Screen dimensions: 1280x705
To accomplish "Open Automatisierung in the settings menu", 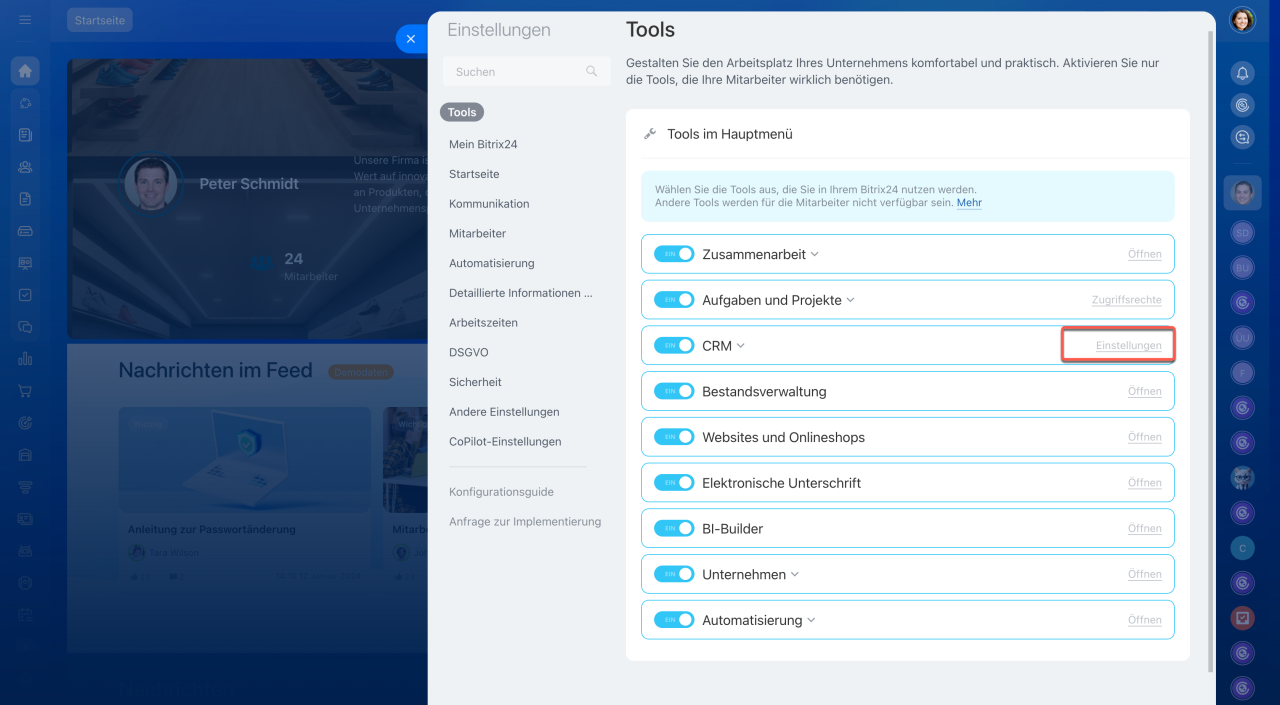I will pos(492,263).
